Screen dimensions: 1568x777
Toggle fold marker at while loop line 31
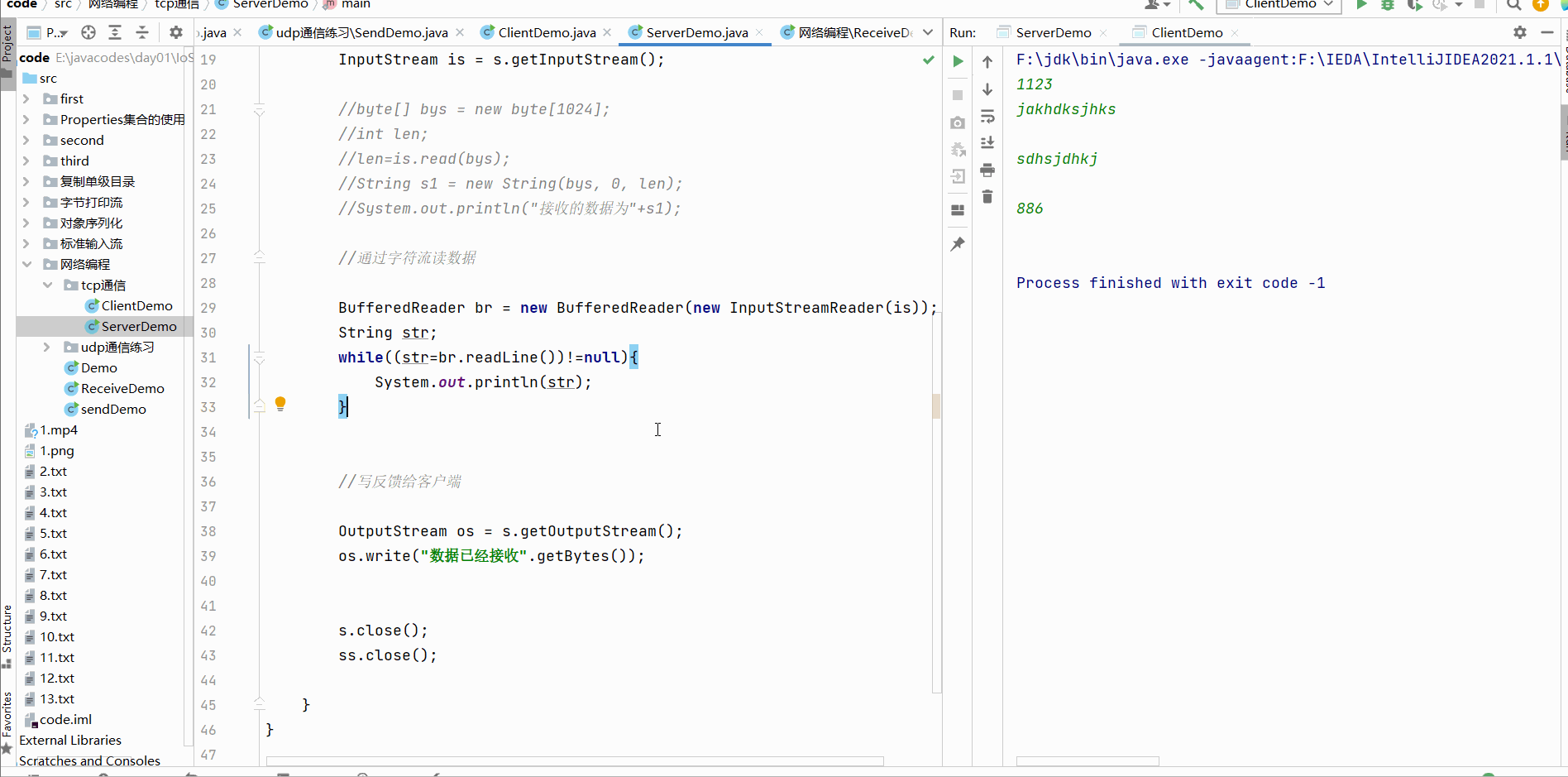[x=259, y=358]
